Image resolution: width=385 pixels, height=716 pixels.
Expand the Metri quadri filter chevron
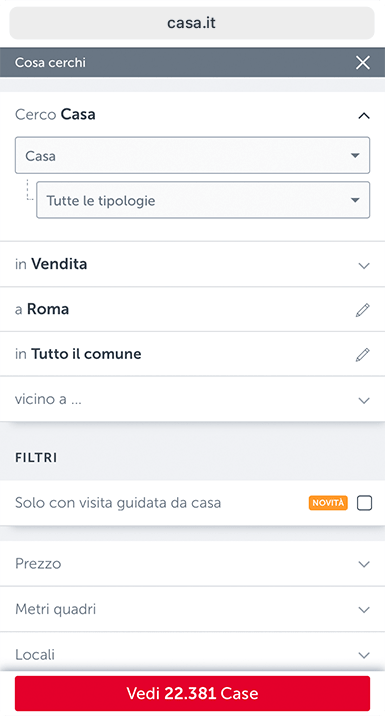tap(364, 610)
